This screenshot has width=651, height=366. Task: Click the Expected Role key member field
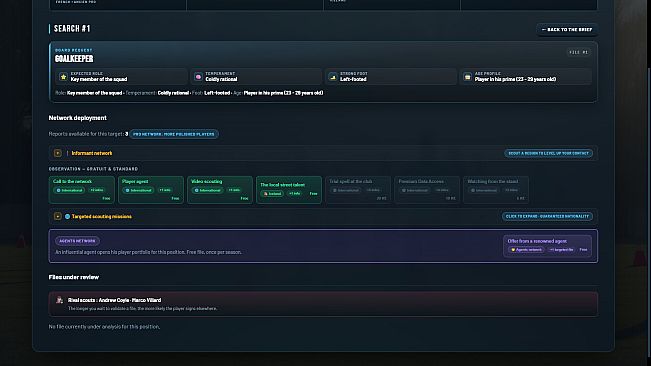tap(121, 77)
